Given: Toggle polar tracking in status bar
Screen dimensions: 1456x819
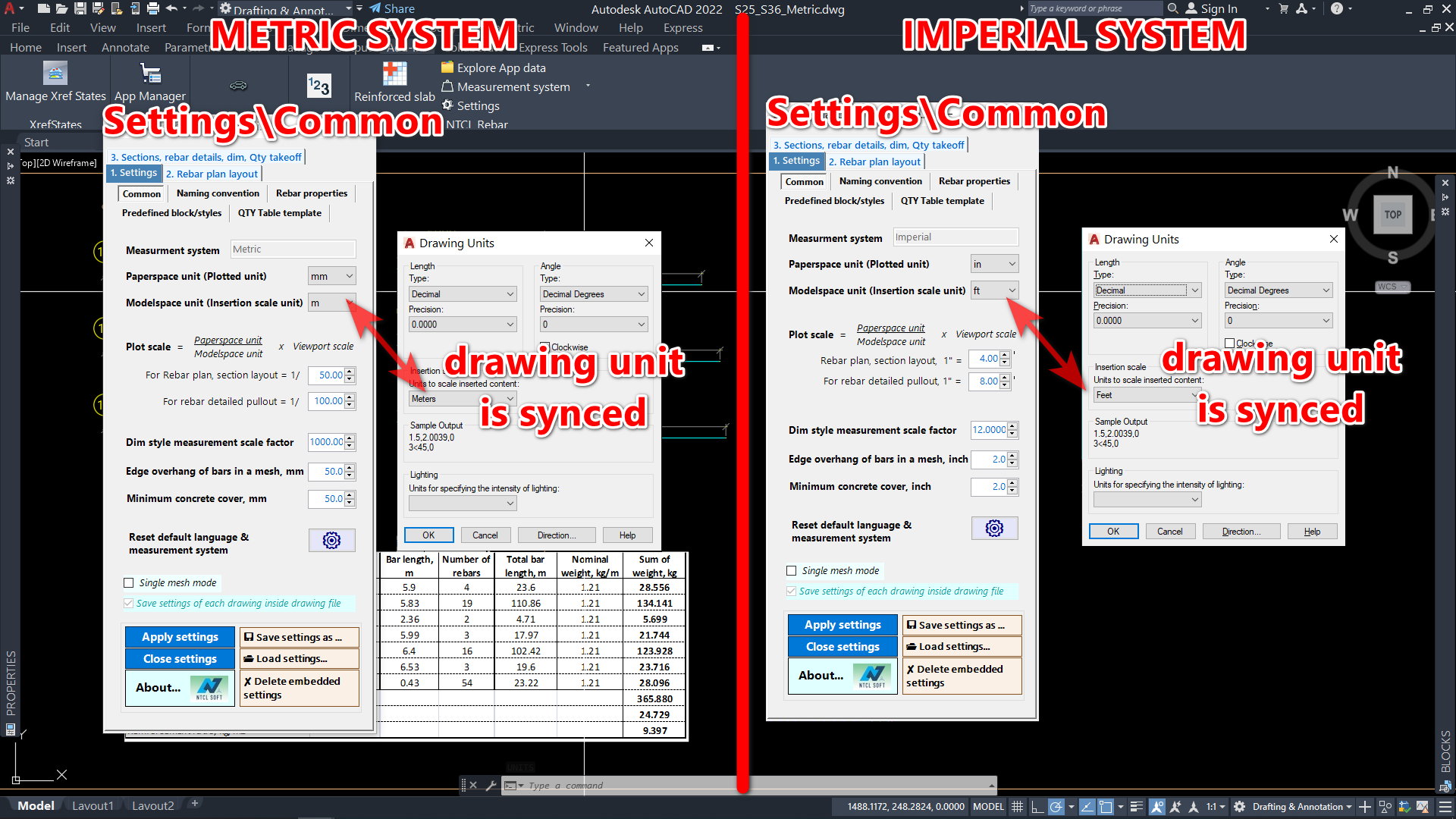Looking at the screenshot, I should click(1056, 807).
